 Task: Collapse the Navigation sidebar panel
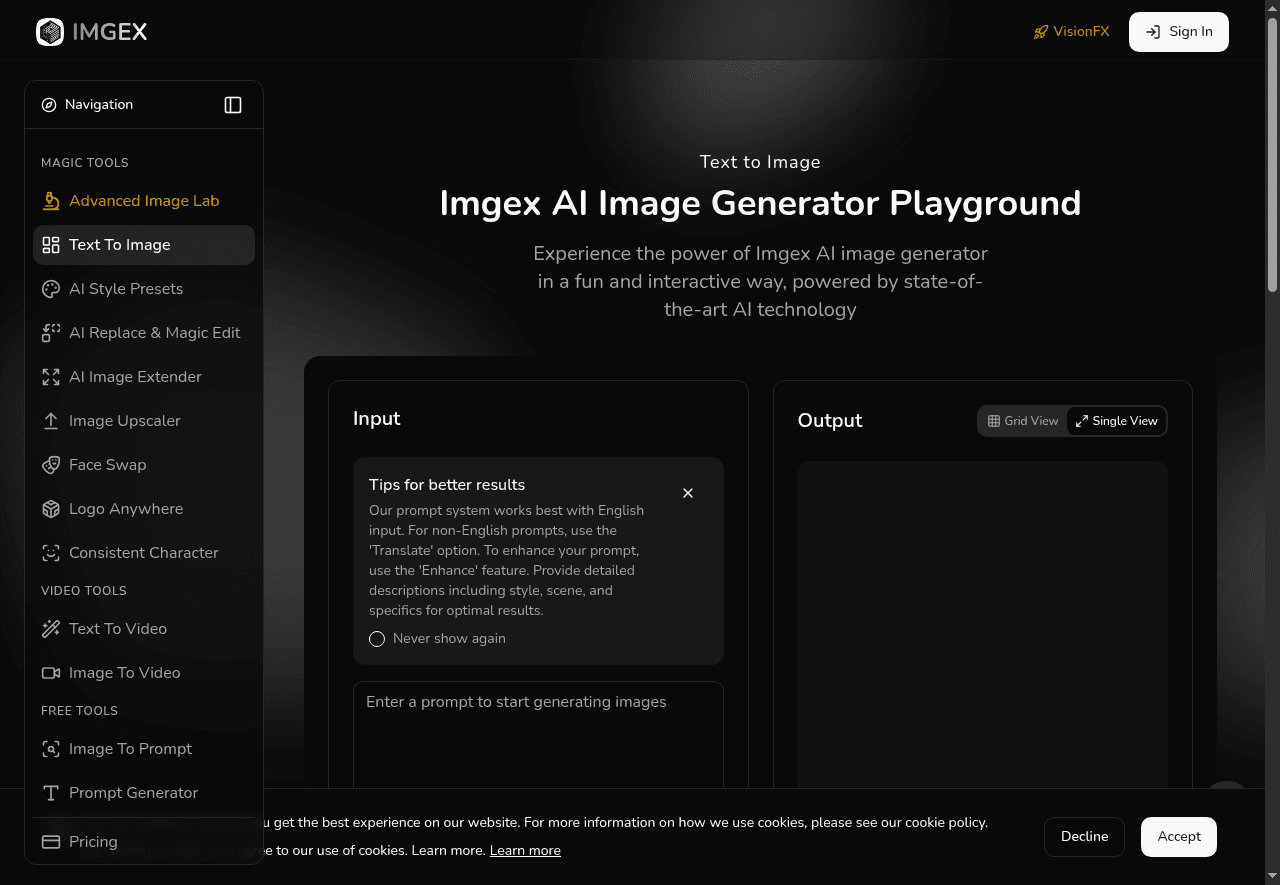[232, 104]
